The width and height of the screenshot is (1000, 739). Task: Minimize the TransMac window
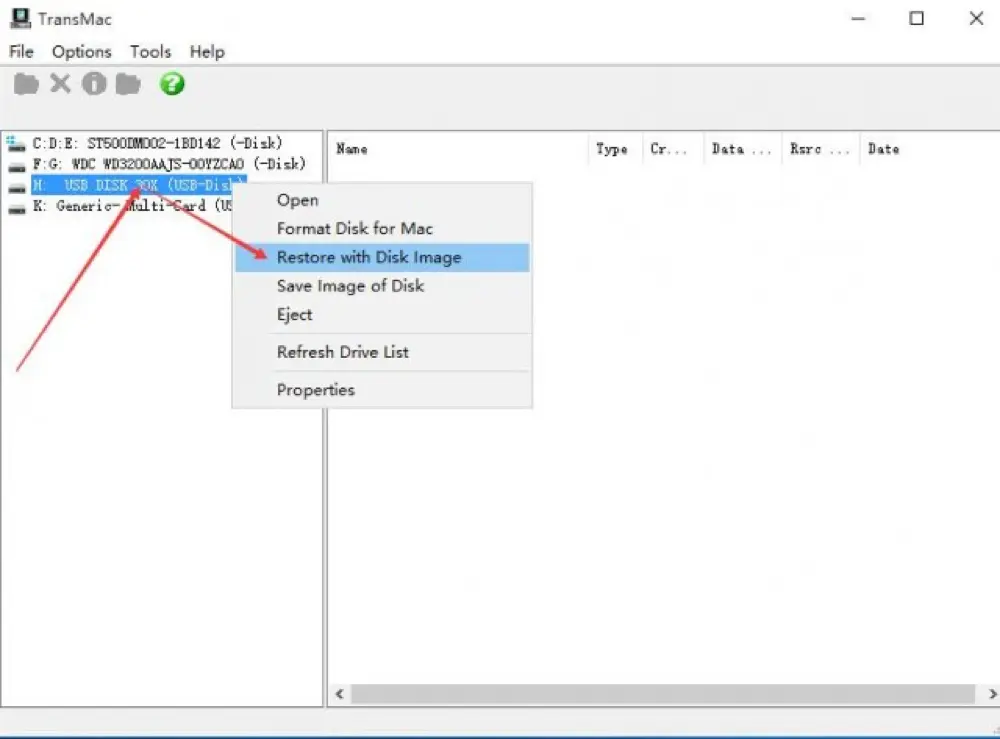coord(858,18)
